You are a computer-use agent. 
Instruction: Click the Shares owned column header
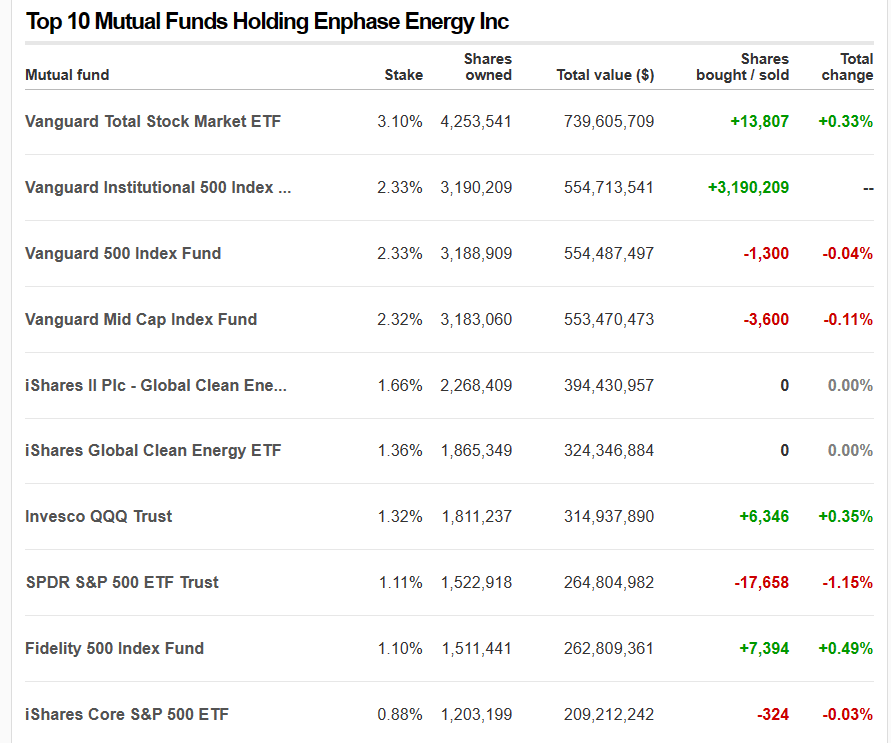pyautogui.click(x=488, y=67)
